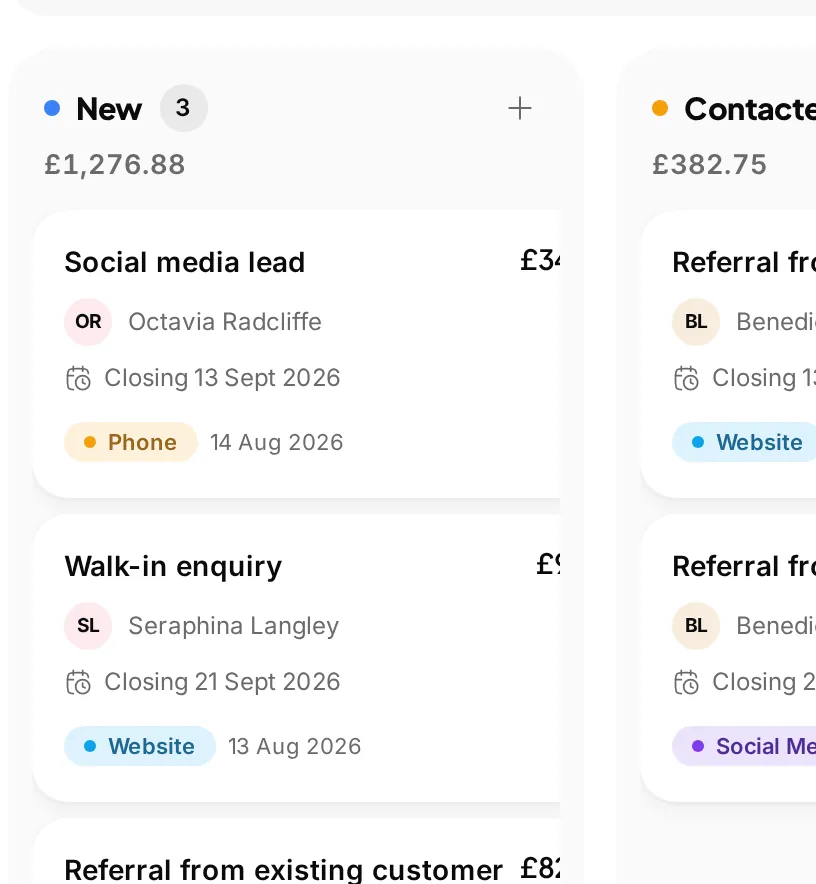
Task: Click calendar icon beside Closing 13 Sept 2026
Action: 78,378
